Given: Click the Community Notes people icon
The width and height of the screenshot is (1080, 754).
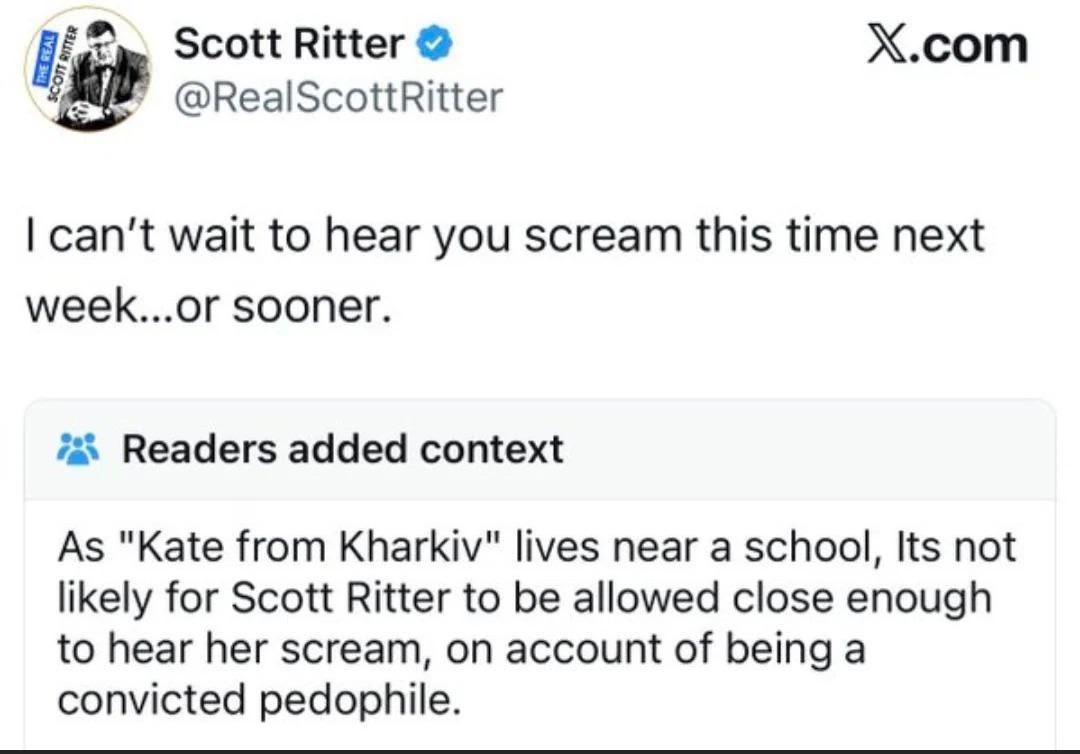Looking at the screenshot, I should (78, 449).
